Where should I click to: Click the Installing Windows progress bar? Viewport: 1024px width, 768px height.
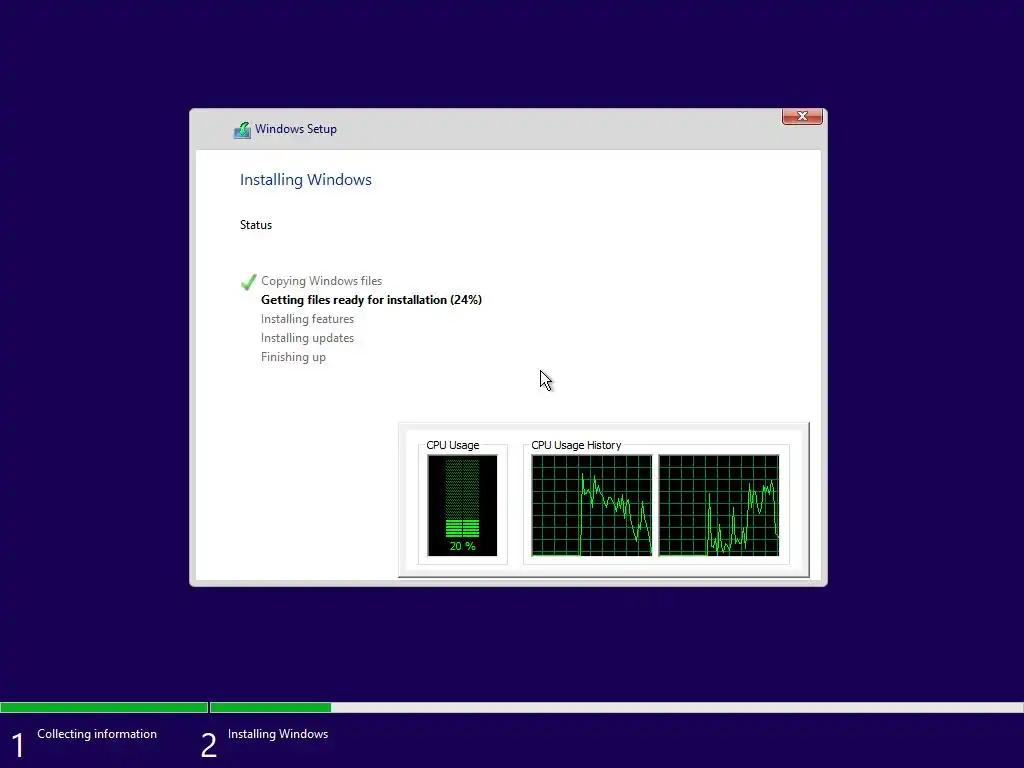(x=616, y=707)
